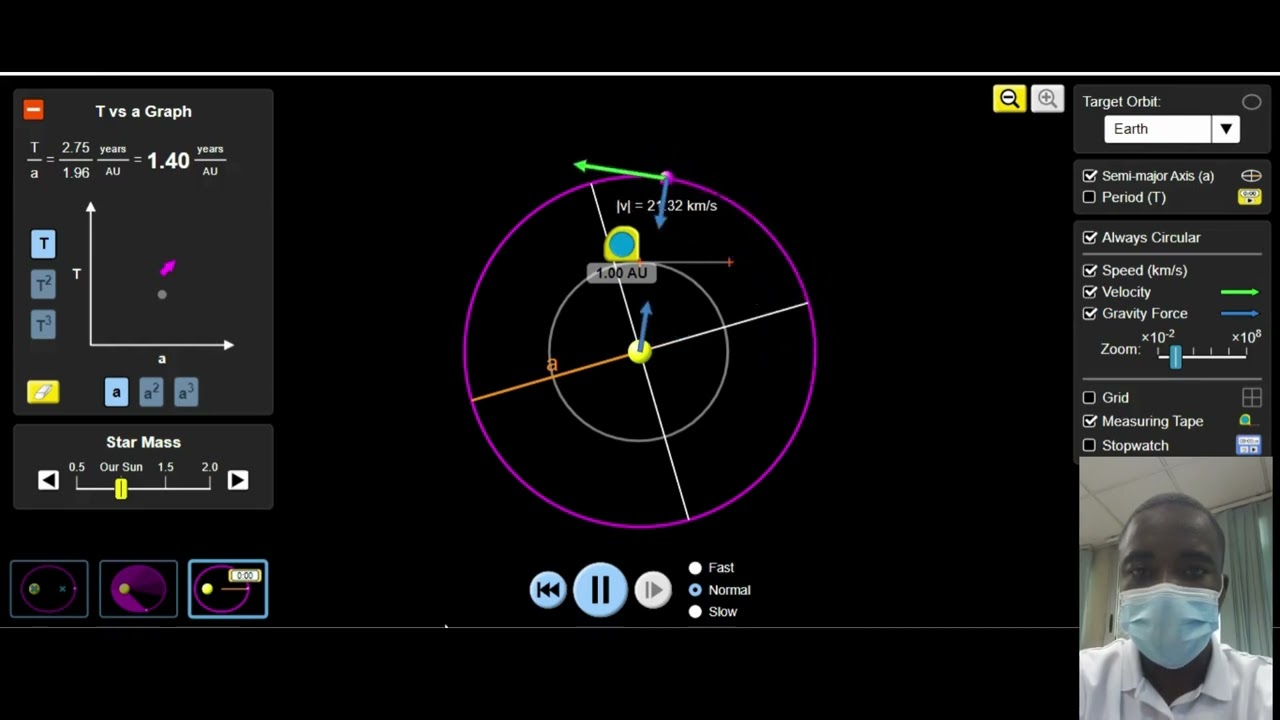Open the second-law swept area scene thumbnail
This screenshot has height=720, width=1280.
[x=138, y=589]
